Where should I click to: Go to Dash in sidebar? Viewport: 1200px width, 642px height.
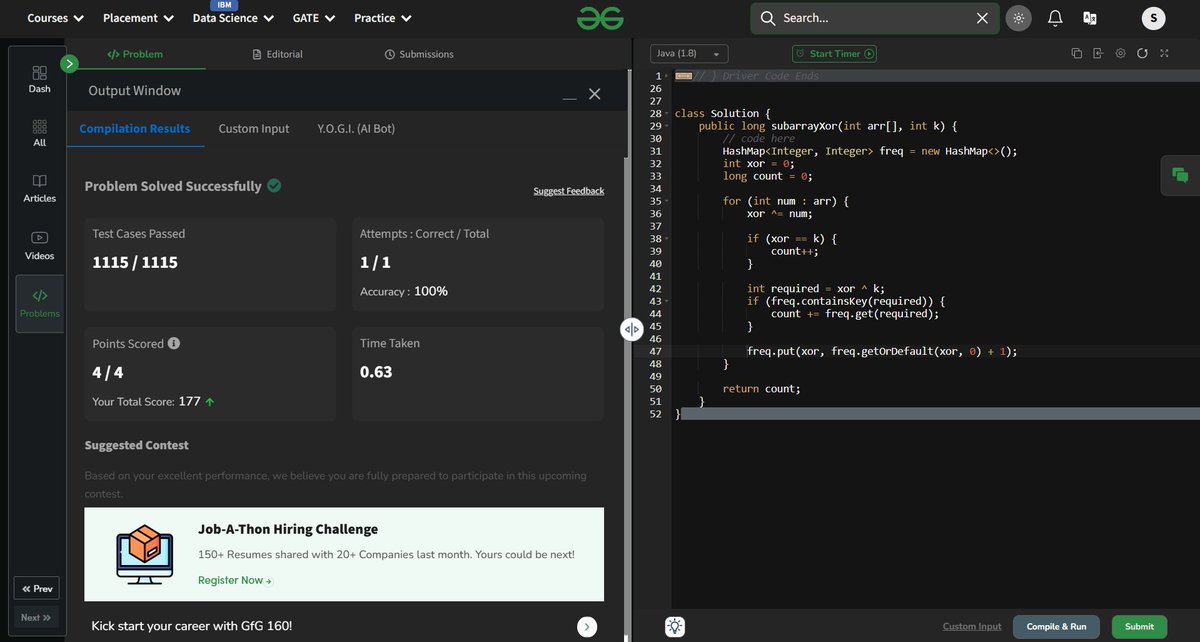point(39,79)
